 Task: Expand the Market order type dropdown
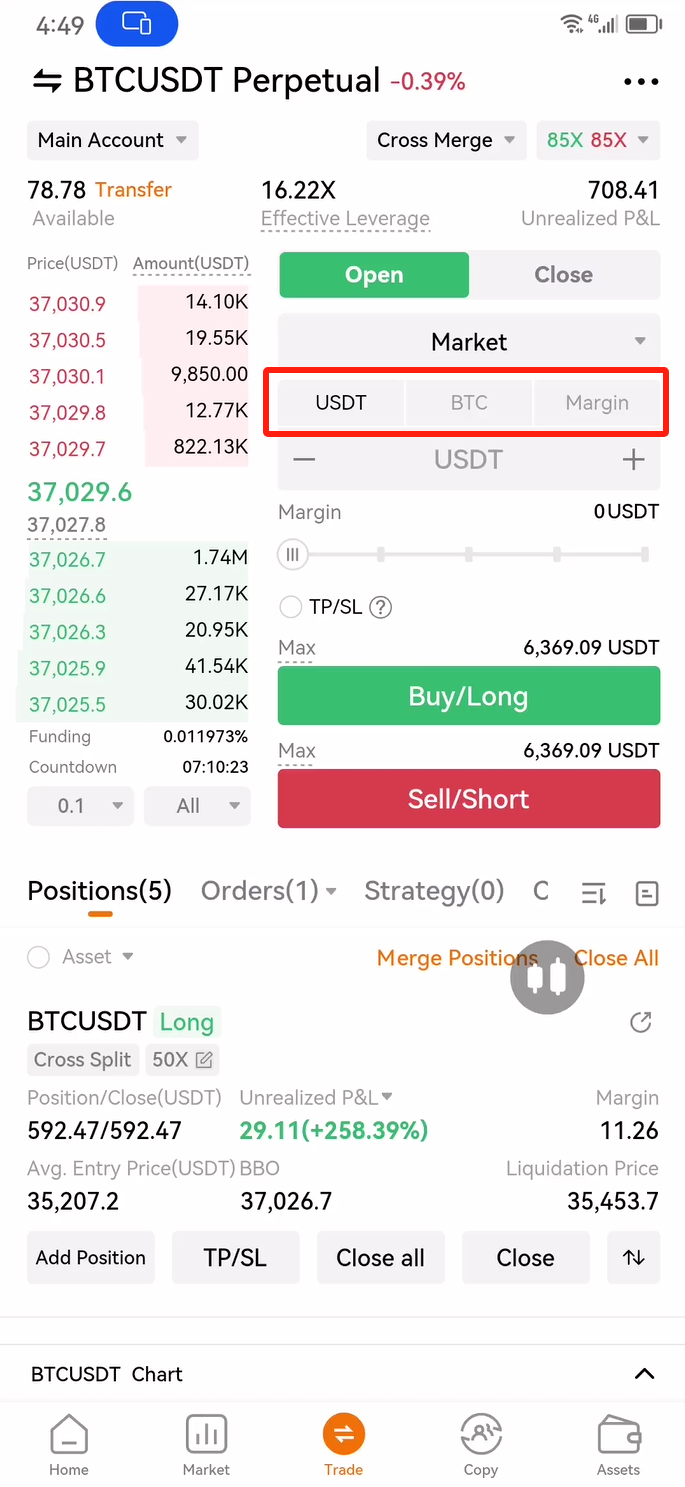pos(469,342)
